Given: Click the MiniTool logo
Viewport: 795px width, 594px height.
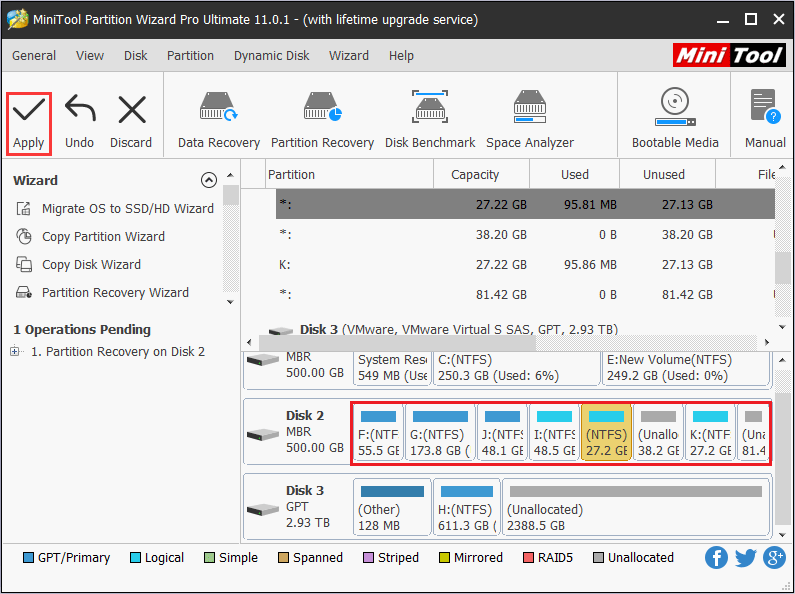Looking at the screenshot, I should [729, 55].
